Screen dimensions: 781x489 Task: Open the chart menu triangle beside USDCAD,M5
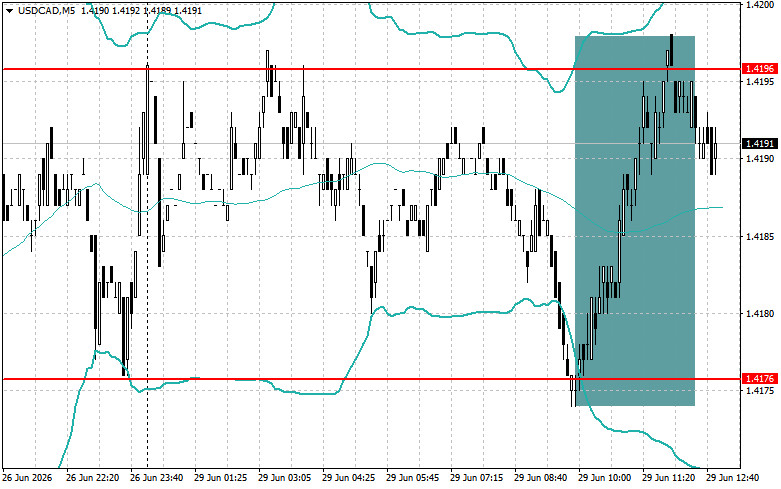[9, 11]
